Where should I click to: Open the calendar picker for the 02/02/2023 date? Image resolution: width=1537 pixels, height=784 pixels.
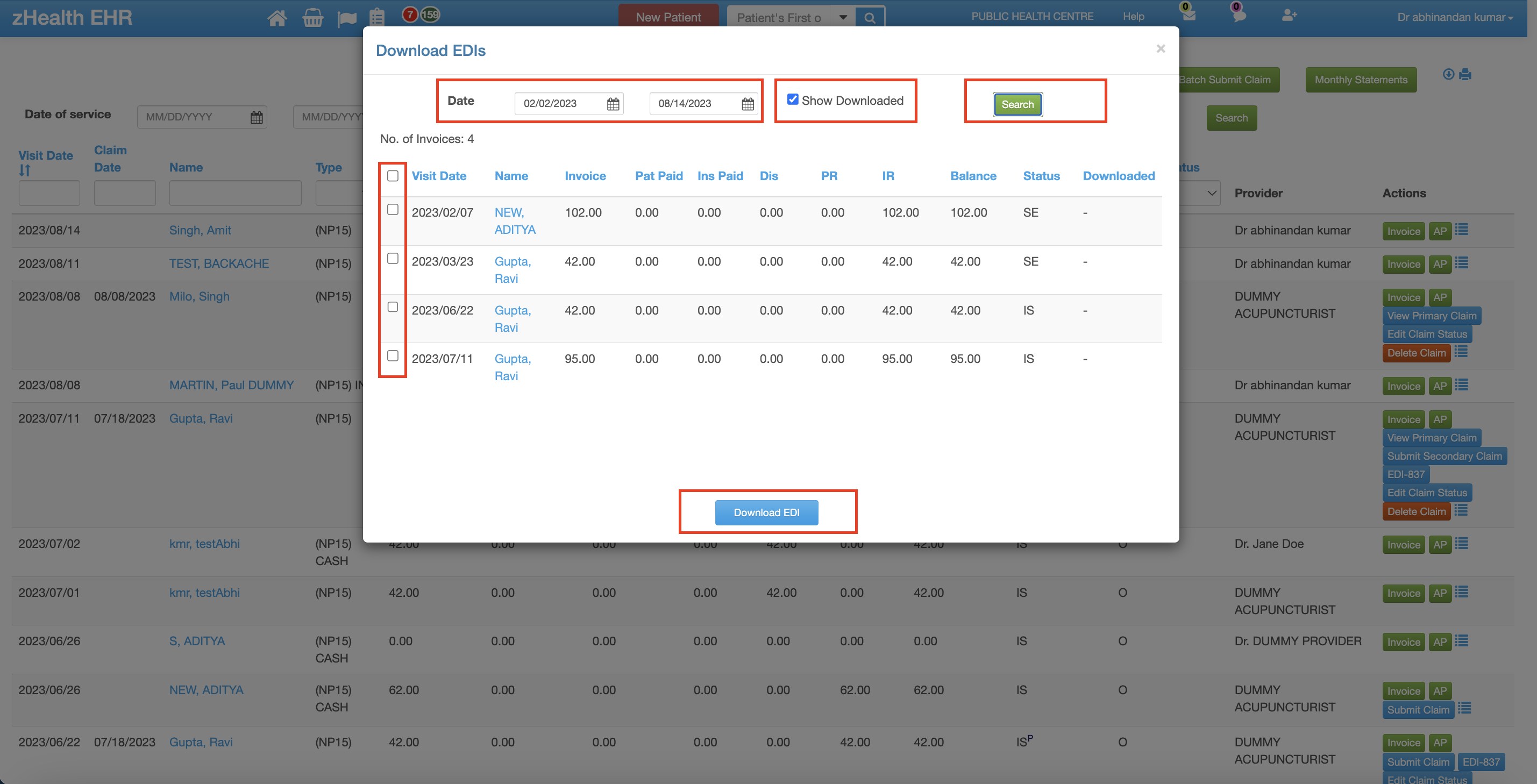(x=613, y=103)
